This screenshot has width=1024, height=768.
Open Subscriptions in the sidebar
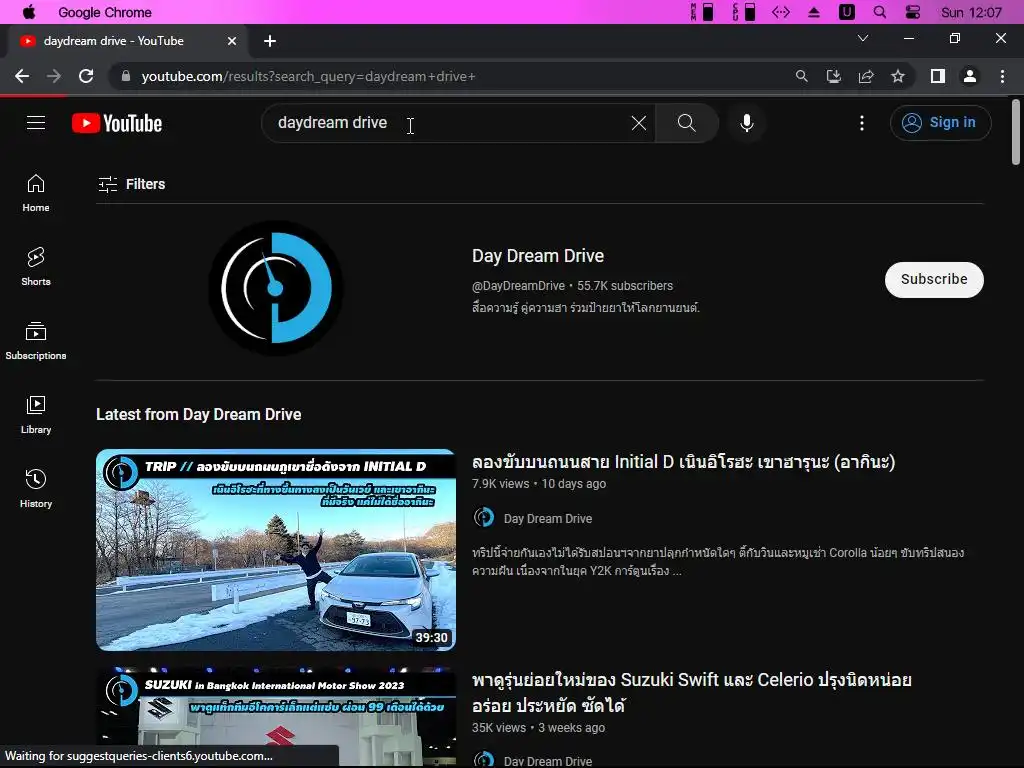[x=36, y=341]
